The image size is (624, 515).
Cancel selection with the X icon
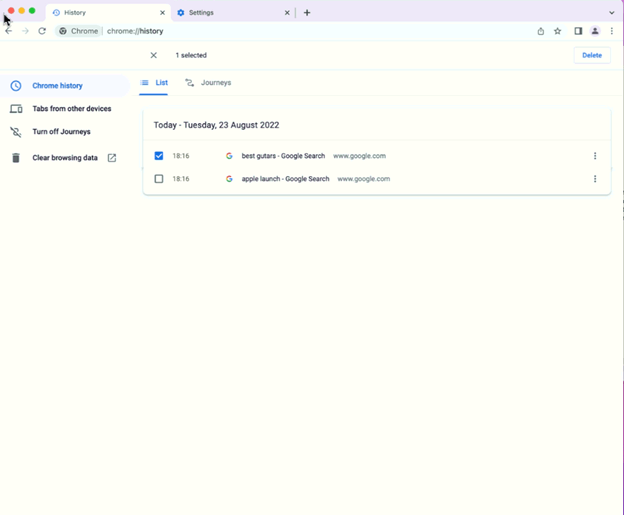click(154, 55)
